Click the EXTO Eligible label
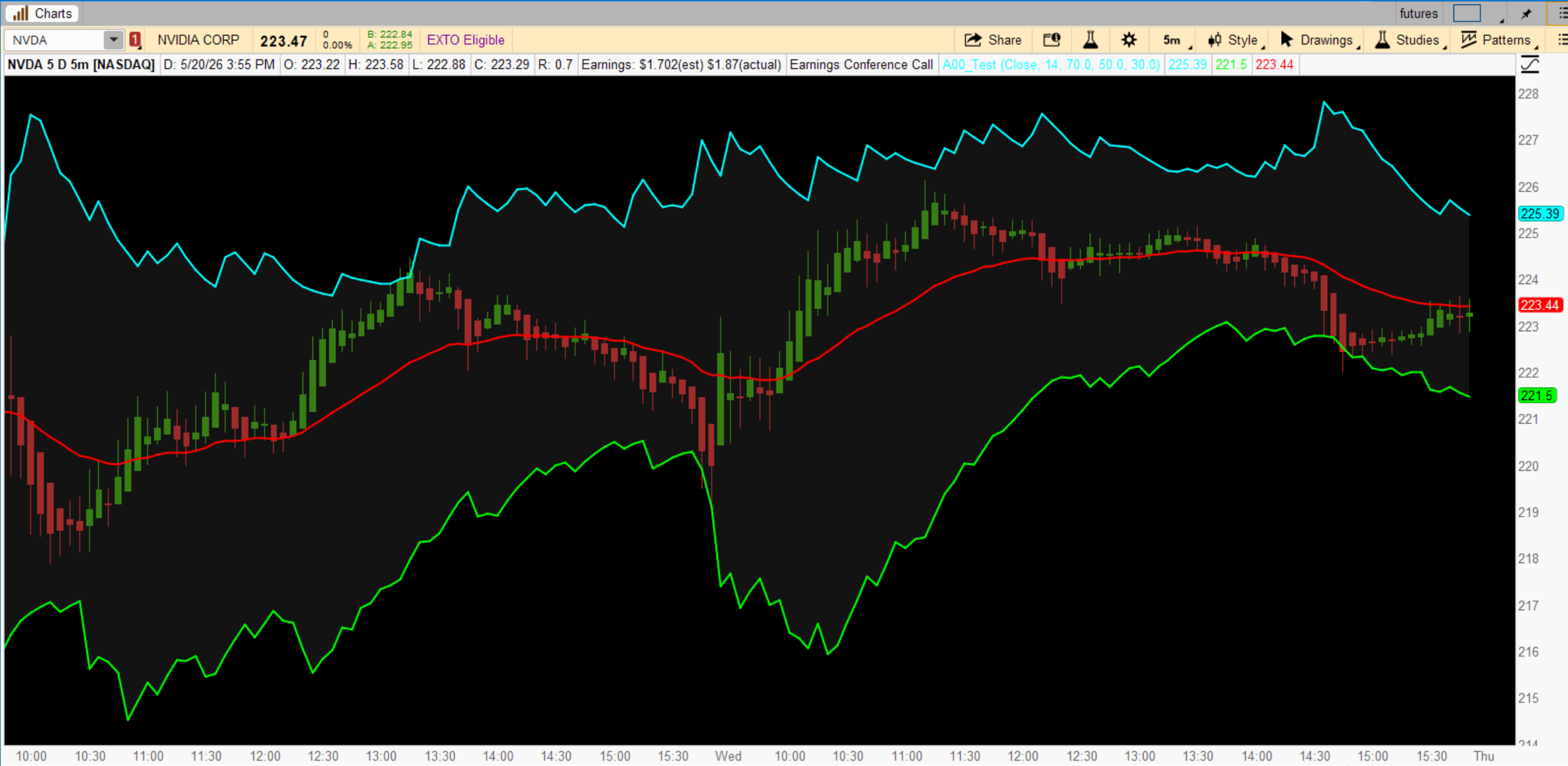Viewport: 1568px width, 766px height. [x=466, y=40]
